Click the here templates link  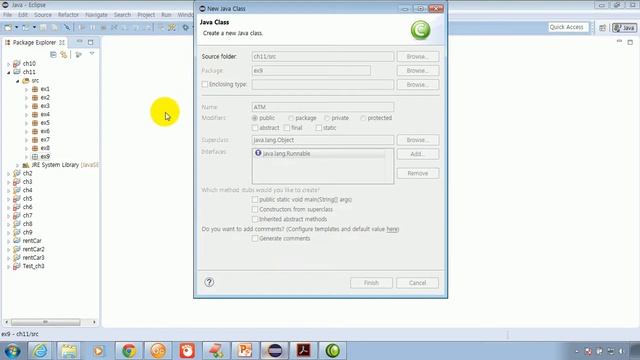(392, 229)
